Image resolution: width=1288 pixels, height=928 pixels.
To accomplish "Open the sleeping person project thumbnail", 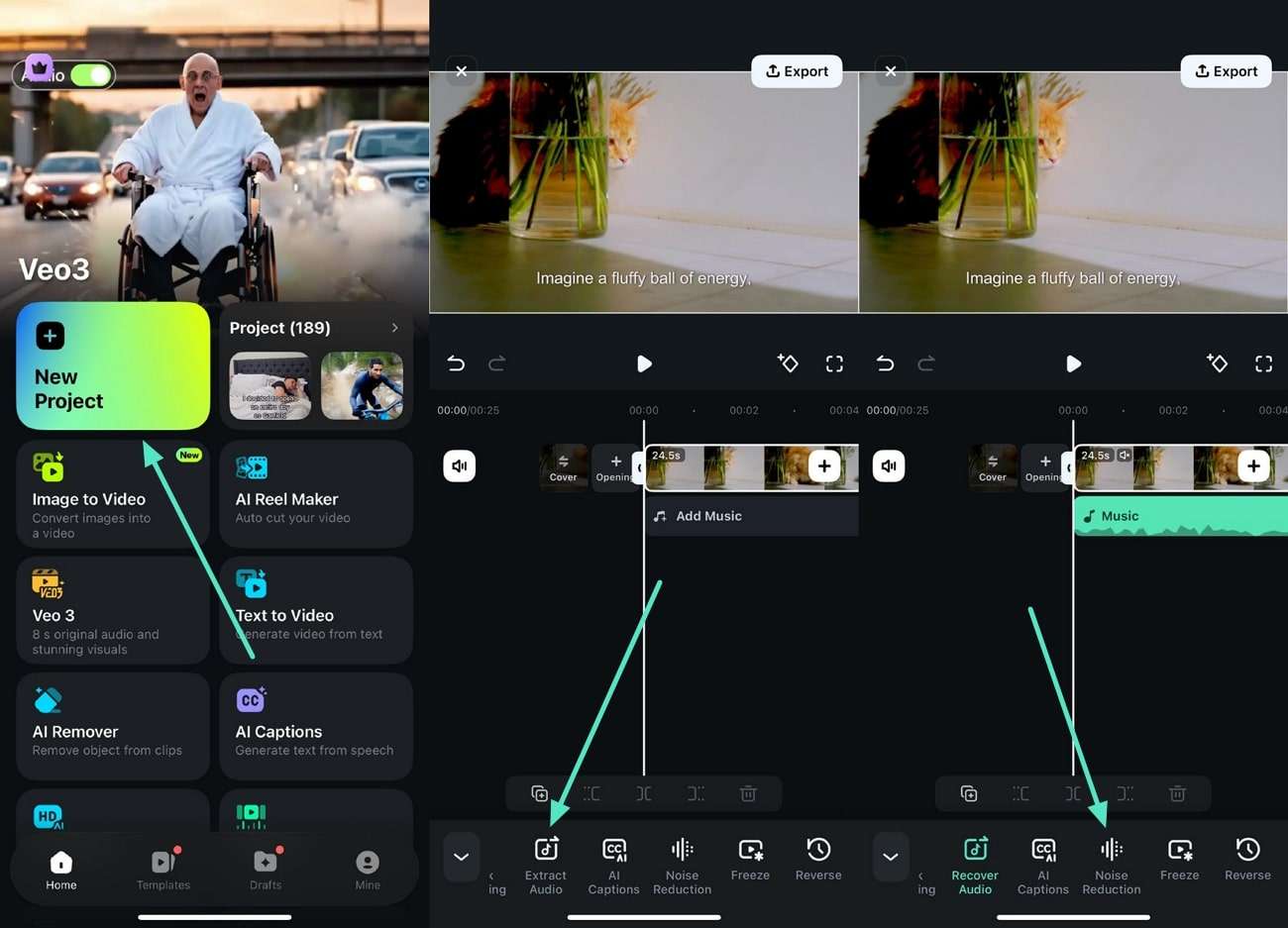I will point(269,385).
